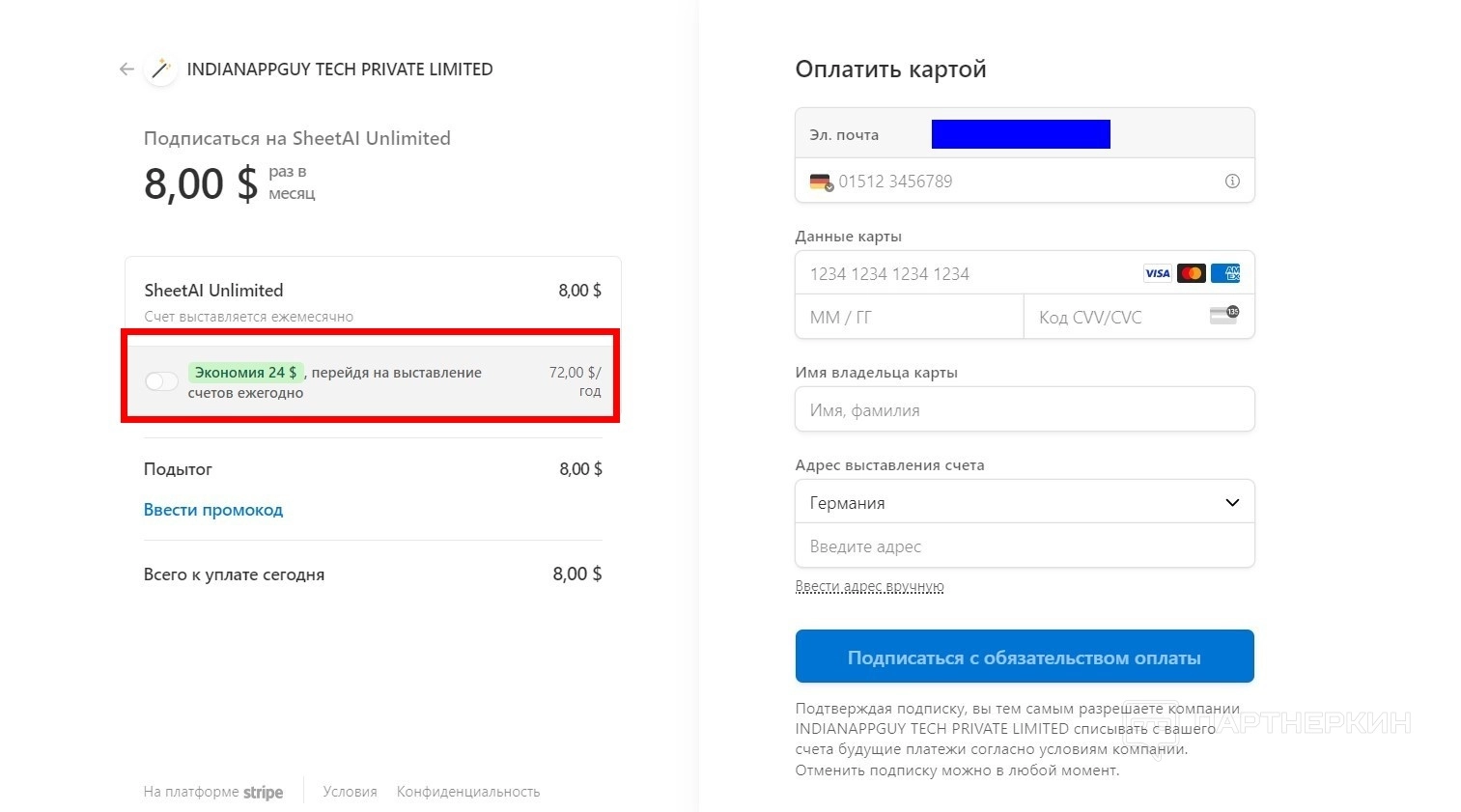Open the Условия link in footer
Viewport: 1461px width, 812px height.
(x=350, y=792)
